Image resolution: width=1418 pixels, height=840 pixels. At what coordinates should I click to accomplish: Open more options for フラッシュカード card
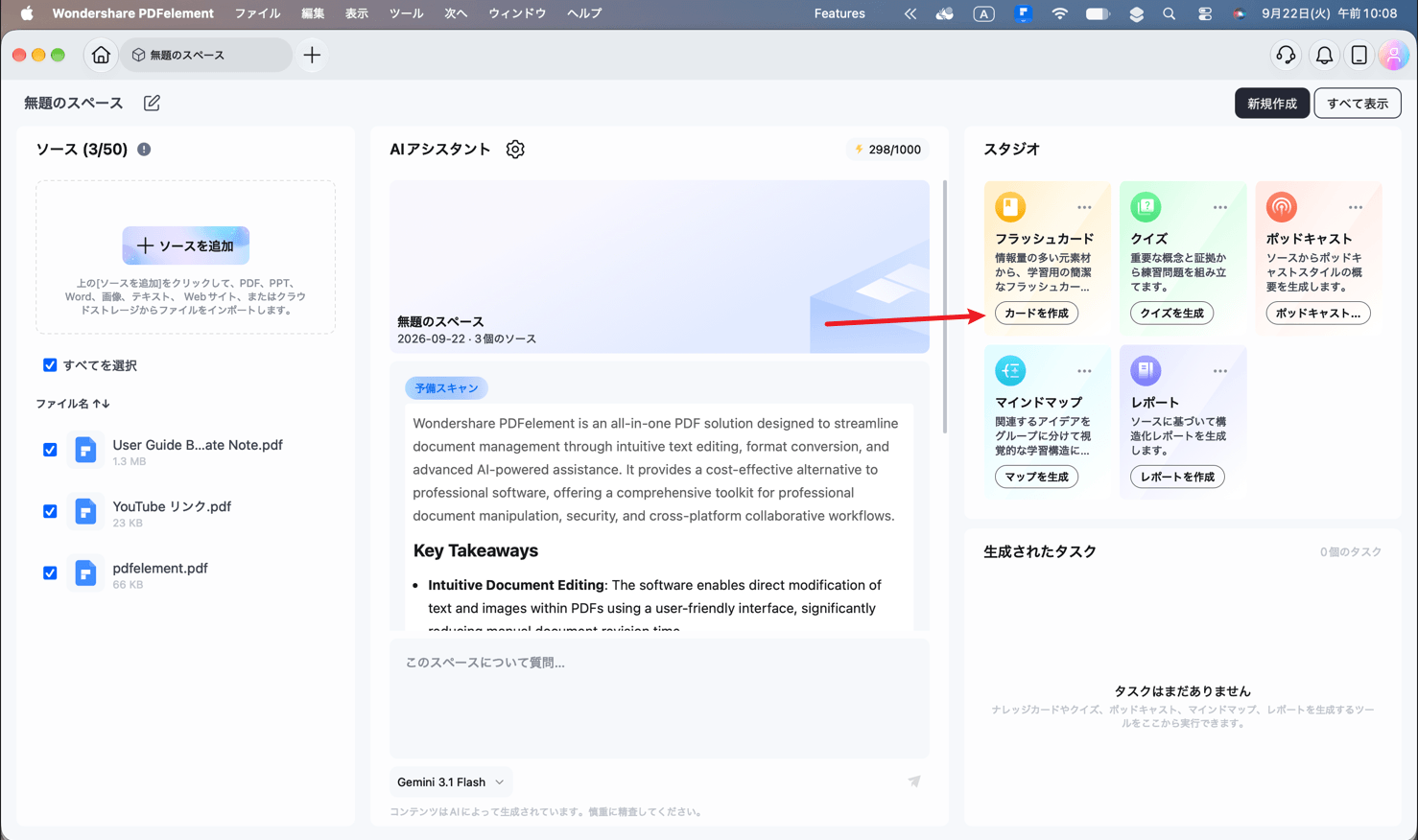(1084, 207)
